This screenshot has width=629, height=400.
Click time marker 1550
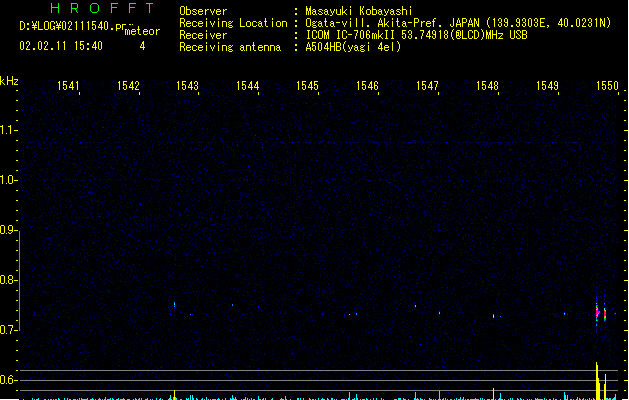(607, 86)
